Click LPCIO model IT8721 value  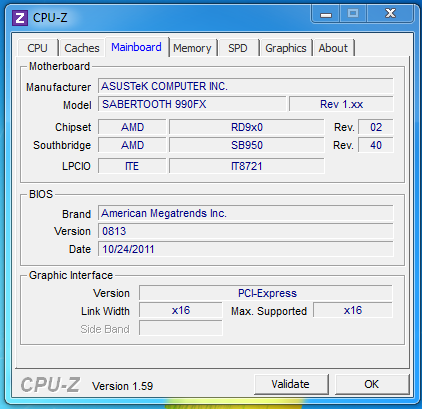247,166
